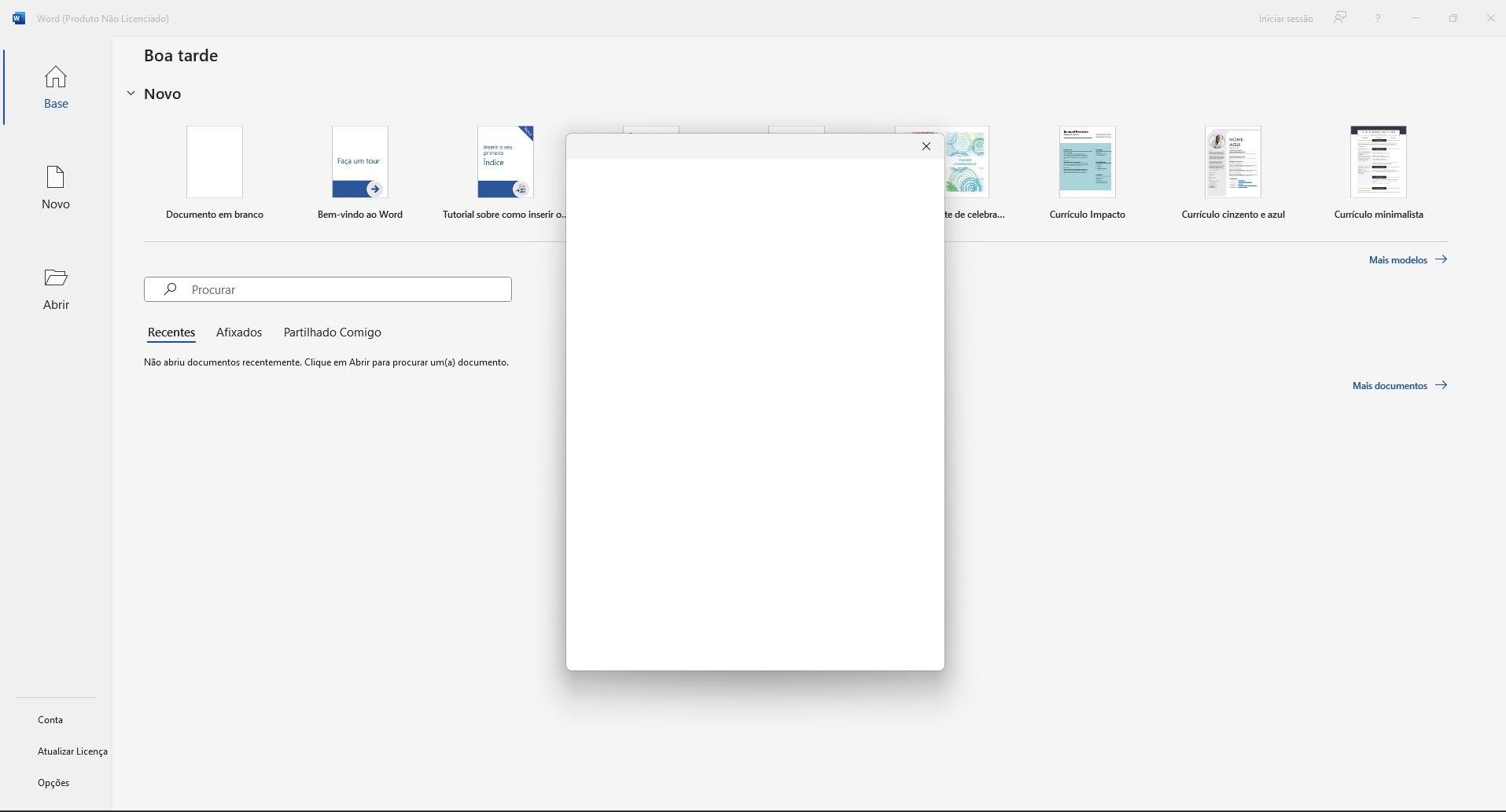Choose the Currículo Impacto template
1506x812 pixels.
1088,173
